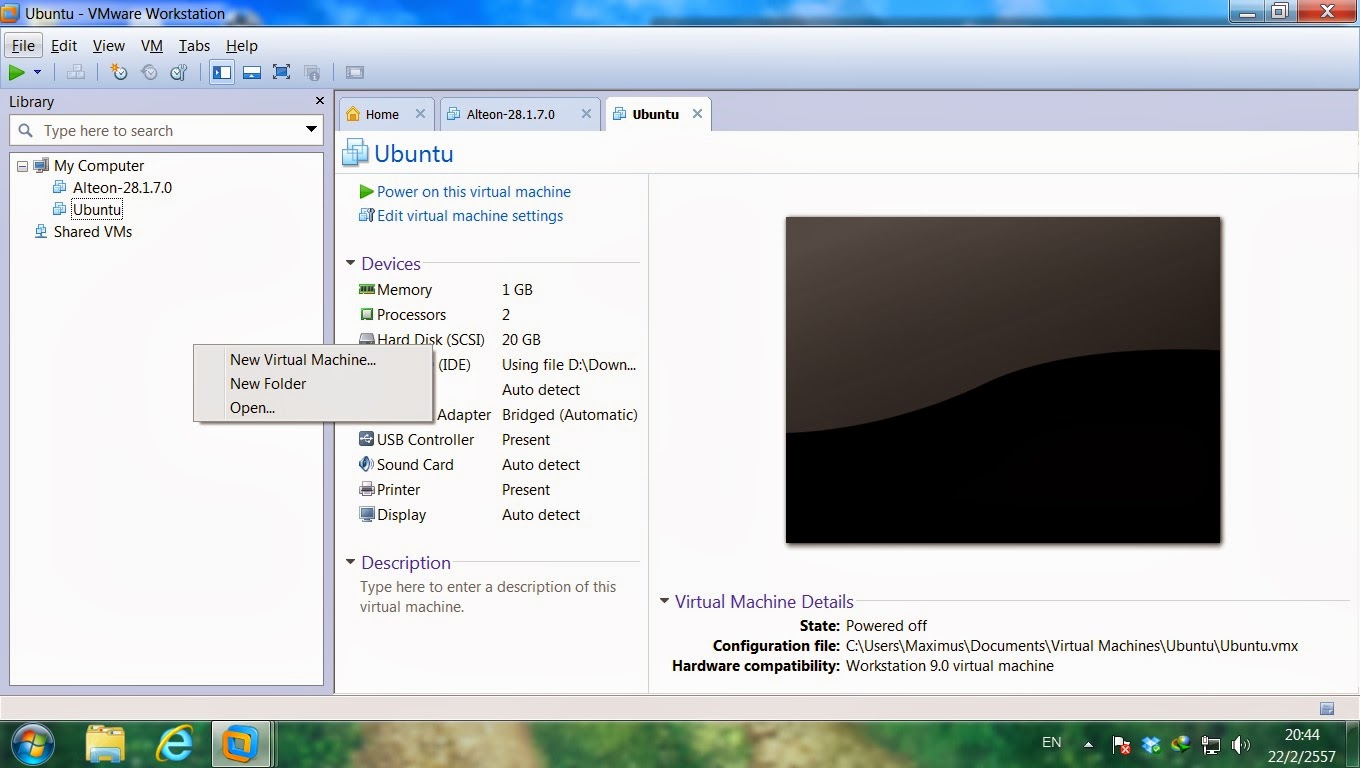Click the Revert to snapshot toolbar icon
This screenshot has width=1360, height=768.
click(x=149, y=72)
